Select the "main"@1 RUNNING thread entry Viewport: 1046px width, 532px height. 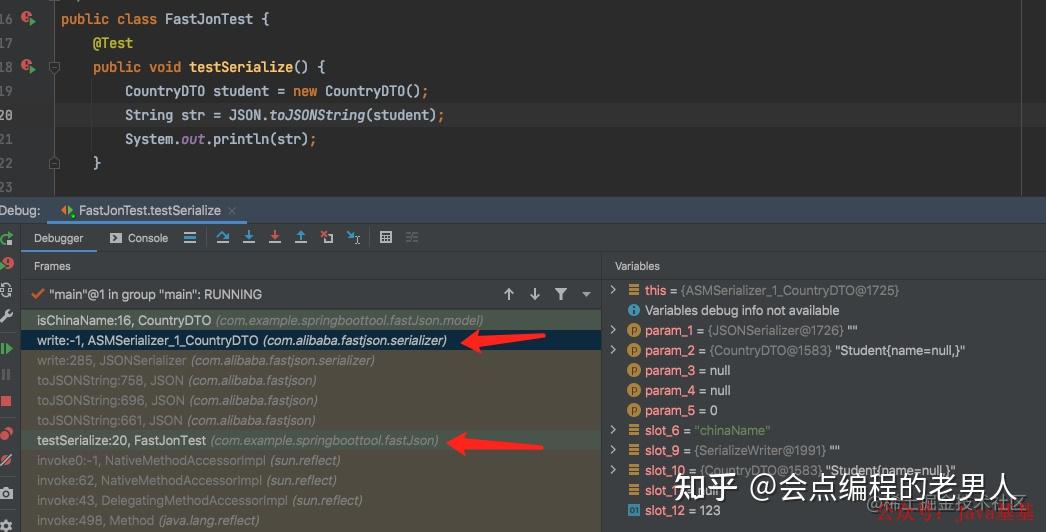point(147,294)
